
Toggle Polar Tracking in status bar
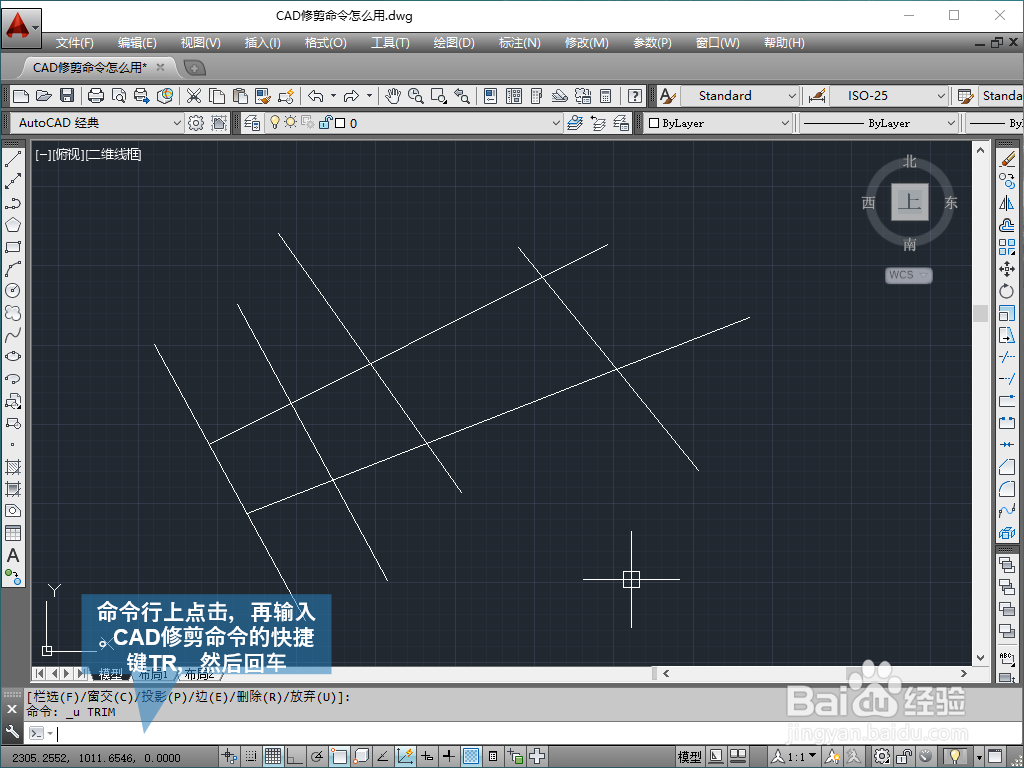(x=317, y=756)
